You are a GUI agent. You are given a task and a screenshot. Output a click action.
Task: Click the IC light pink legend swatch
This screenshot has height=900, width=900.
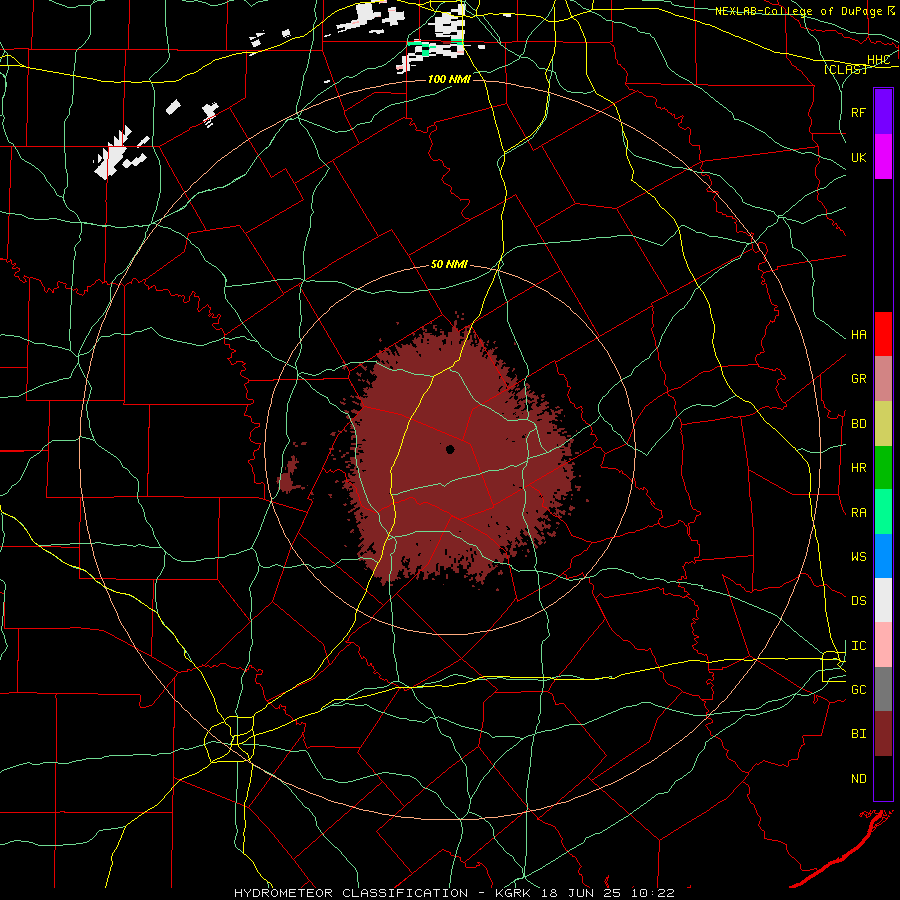pos(883,645)
